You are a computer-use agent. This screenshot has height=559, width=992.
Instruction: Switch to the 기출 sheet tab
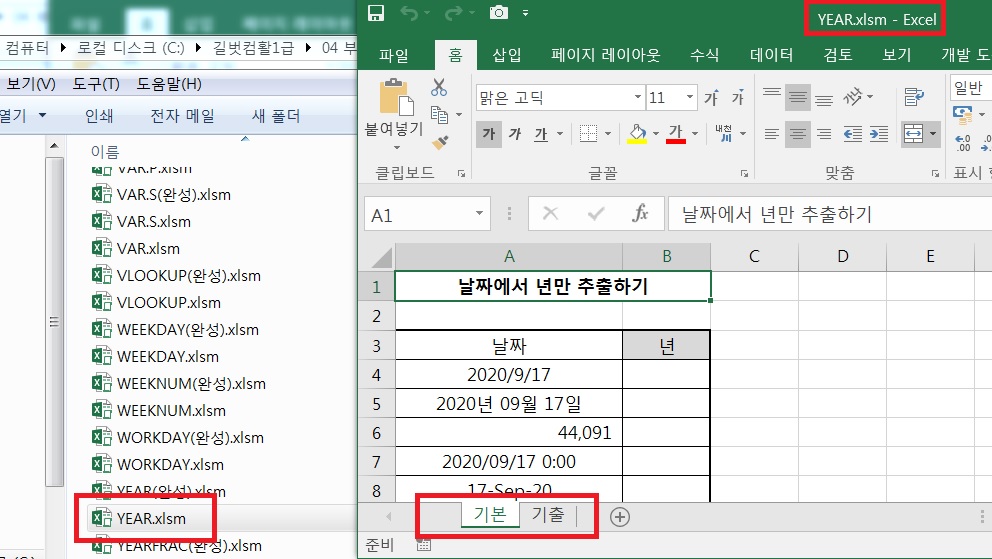[547, 516]
